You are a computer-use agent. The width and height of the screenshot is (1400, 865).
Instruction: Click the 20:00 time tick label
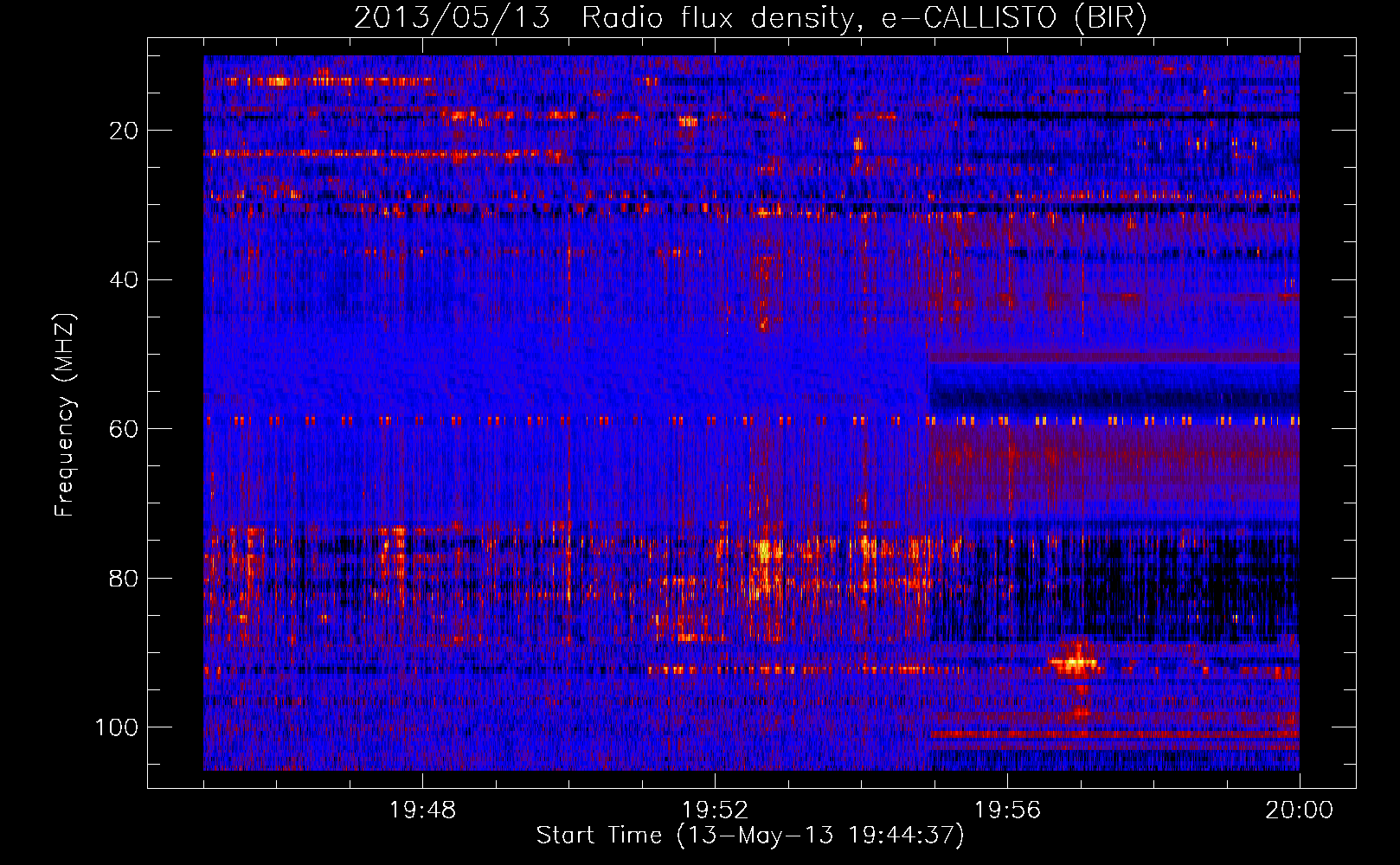[x=1299, y=811]
